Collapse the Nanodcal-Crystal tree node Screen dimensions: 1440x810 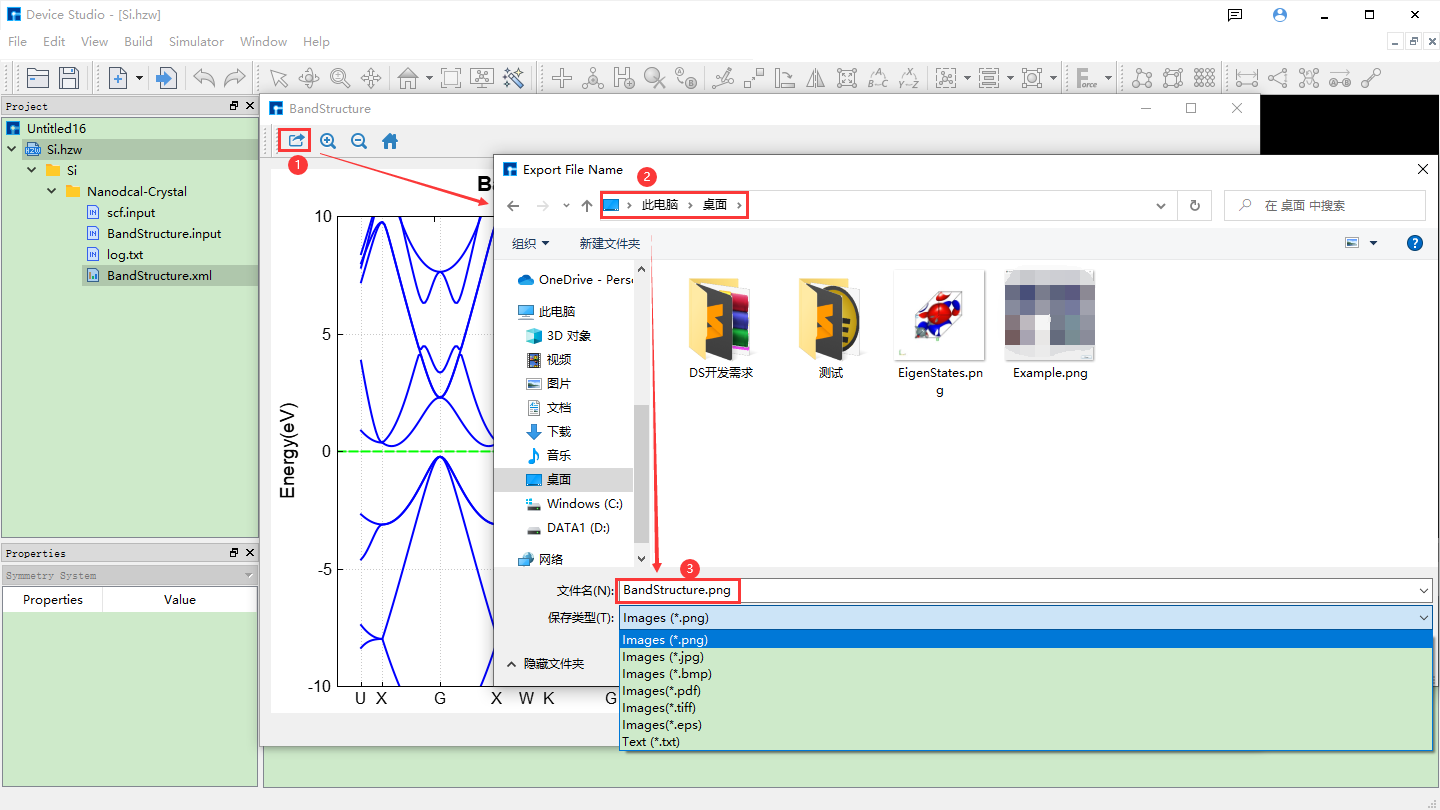tap(52, 191)
